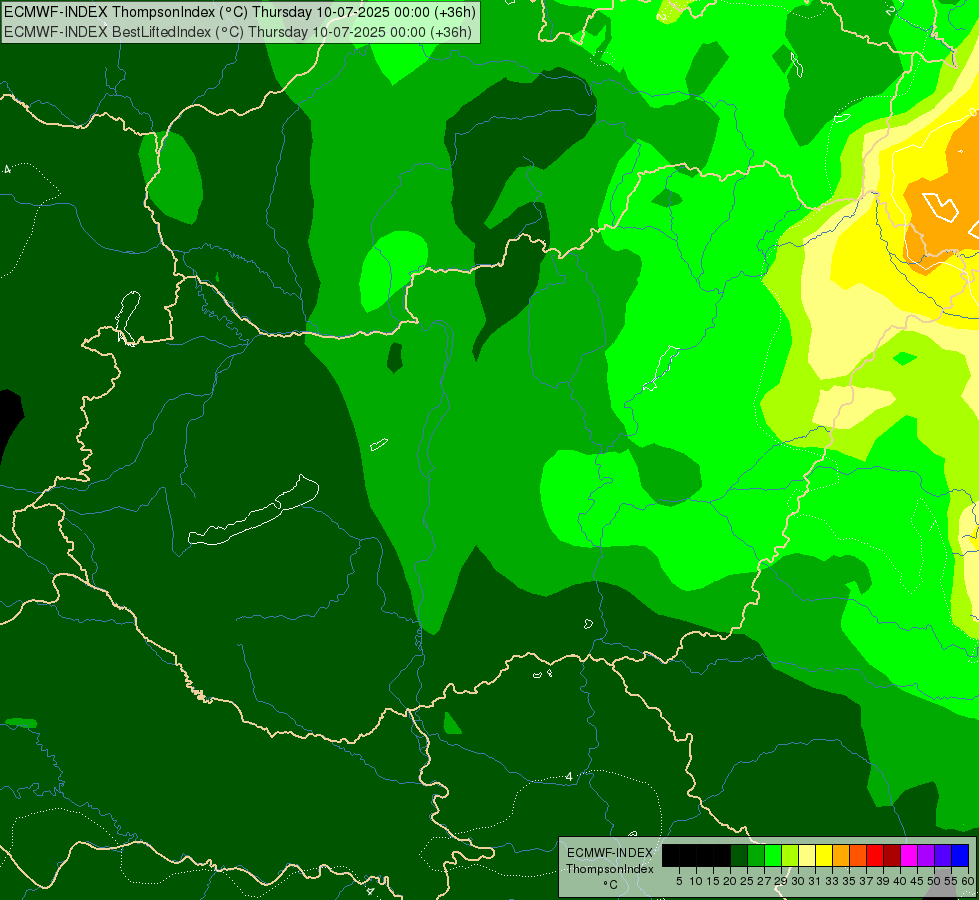Screen dimensions: 979x900
Task: Select the magenta 40-45 legend swatch
Action: click(908, 856)
